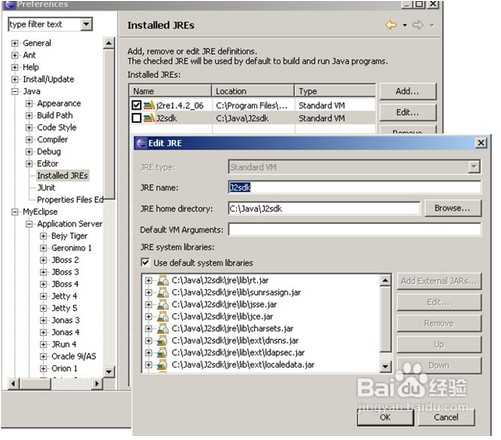Click Browse... for JRE home directory
501x440 pixels.
coord(453,208)
